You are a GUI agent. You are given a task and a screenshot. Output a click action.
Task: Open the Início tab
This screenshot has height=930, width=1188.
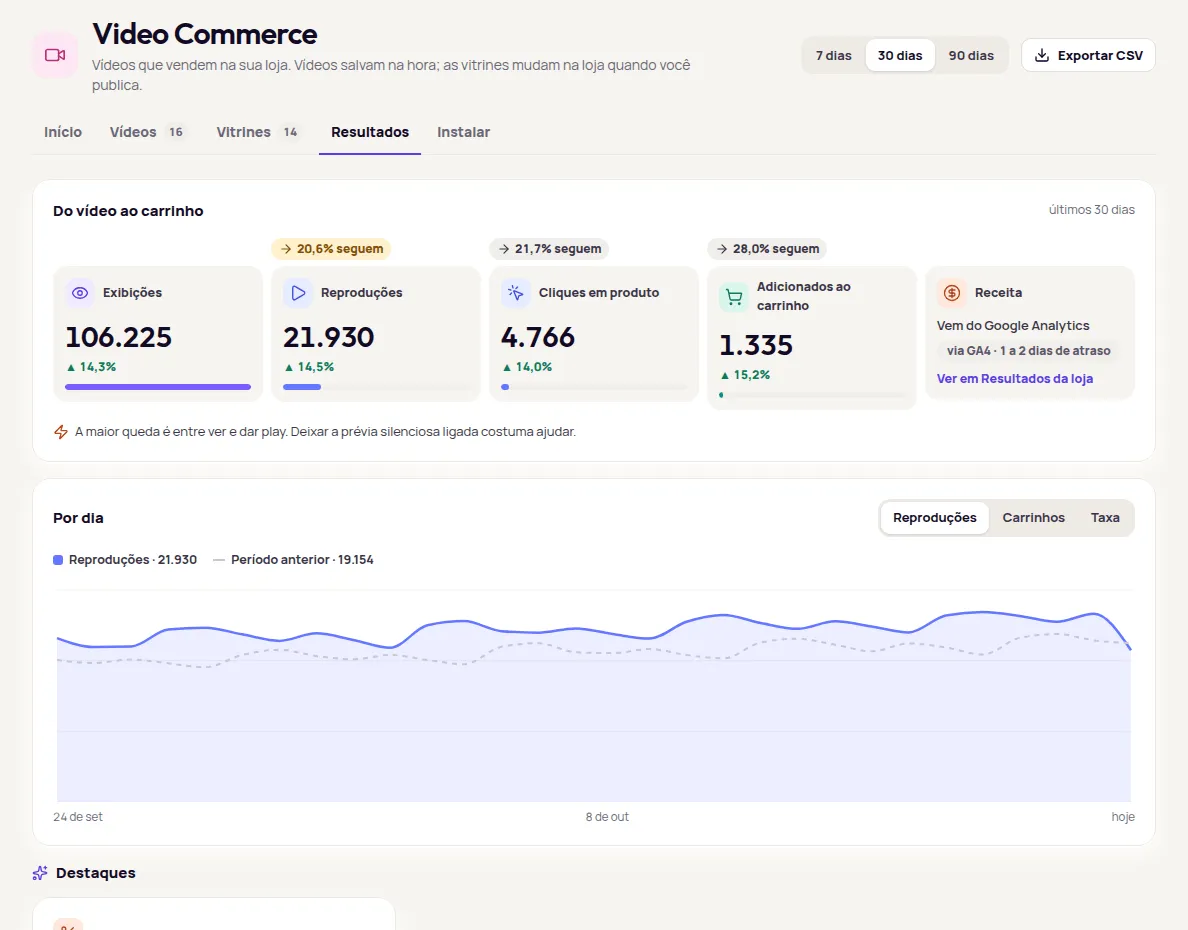coord(63,132)
